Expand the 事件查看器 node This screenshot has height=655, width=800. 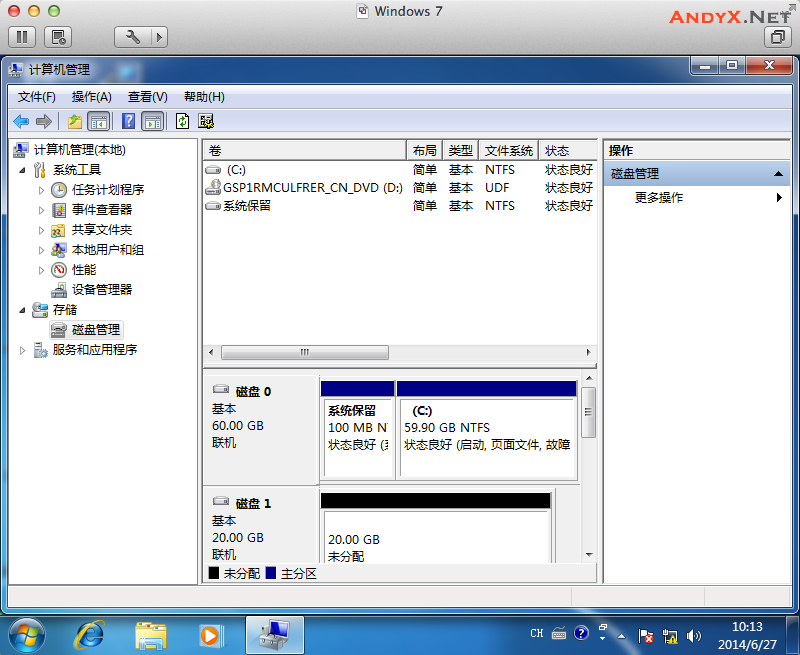[x=41, y=210]
